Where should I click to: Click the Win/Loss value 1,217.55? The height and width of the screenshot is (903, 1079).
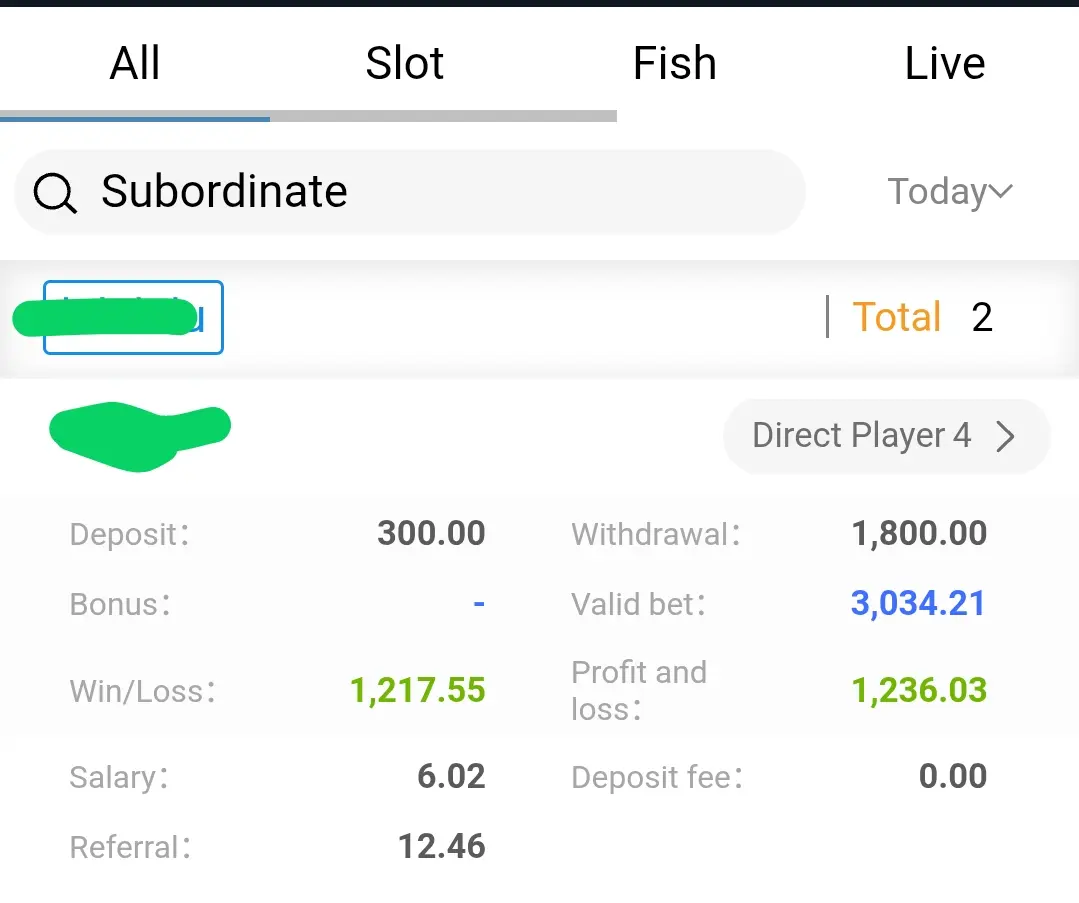[418, 690]
